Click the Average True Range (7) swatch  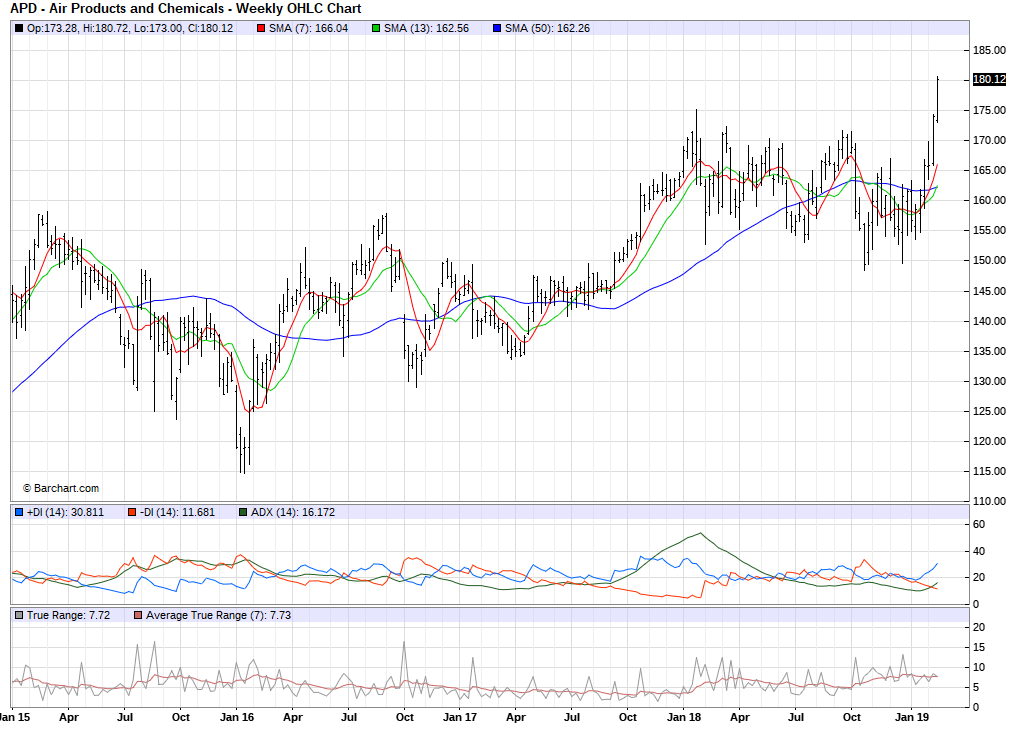pos(138,615)
